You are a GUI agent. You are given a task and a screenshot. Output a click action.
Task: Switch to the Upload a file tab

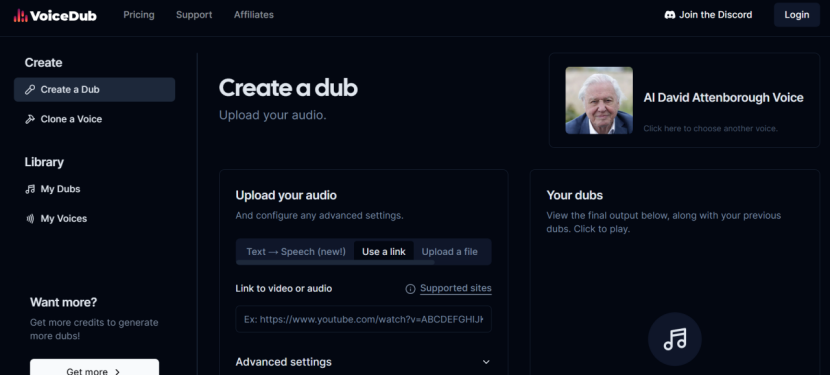tap(449, 252)
